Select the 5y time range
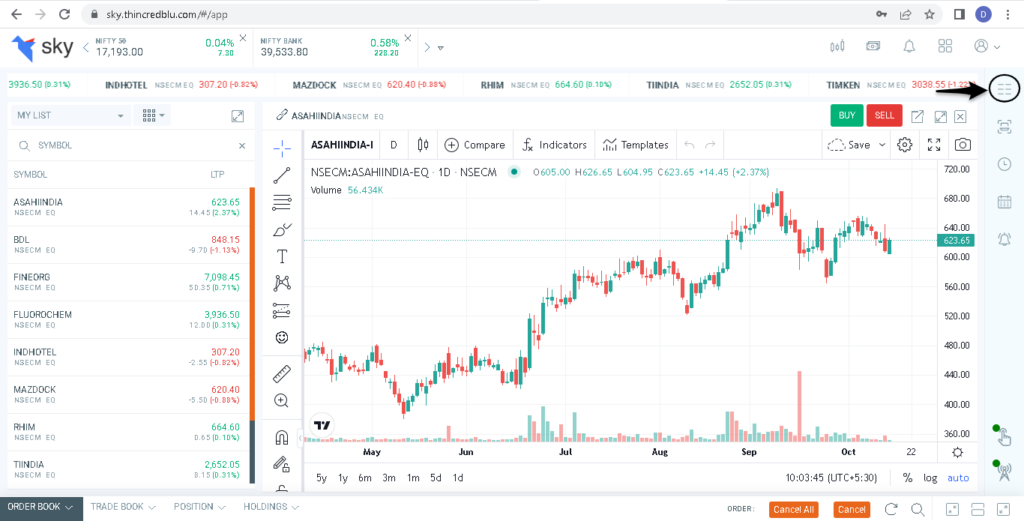Image resolution: width=1024 pixels, height=521 pixels. coord(321,478)
